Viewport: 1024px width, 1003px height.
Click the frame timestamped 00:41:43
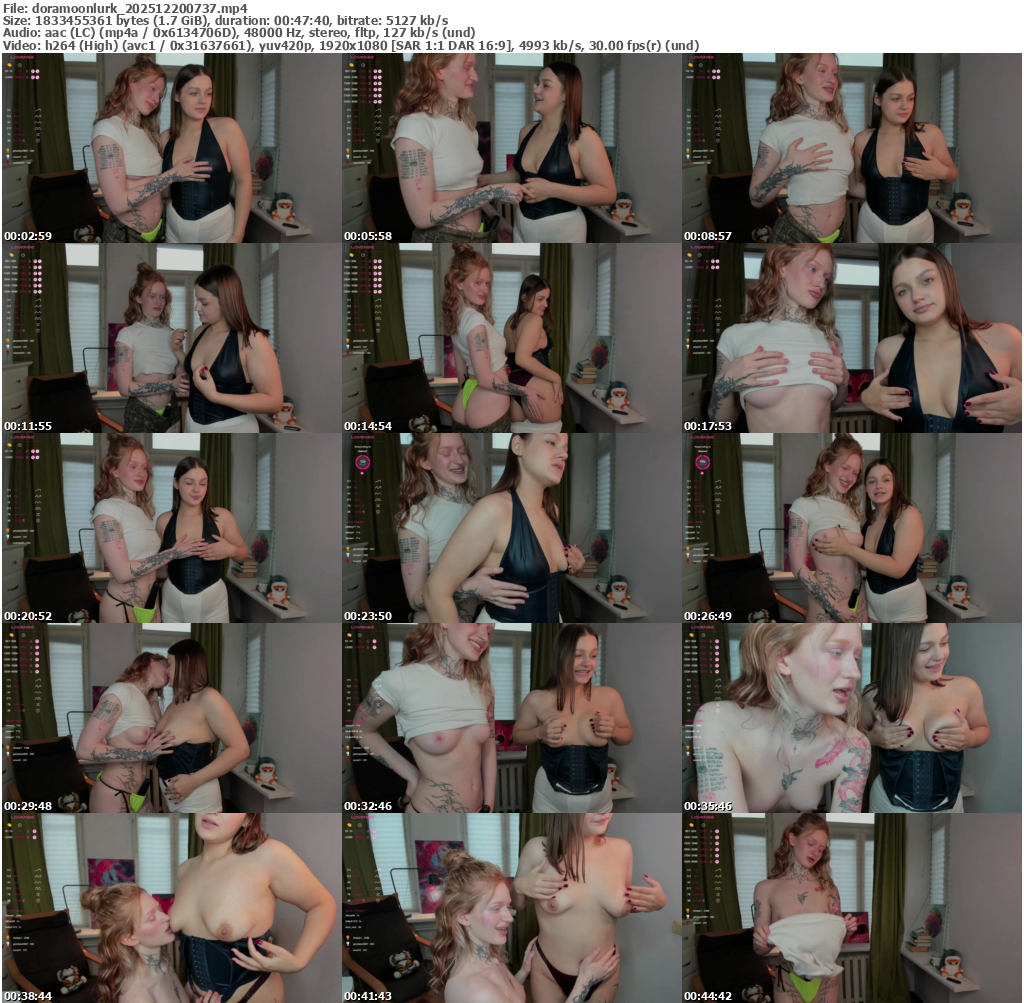click(511, 908)
